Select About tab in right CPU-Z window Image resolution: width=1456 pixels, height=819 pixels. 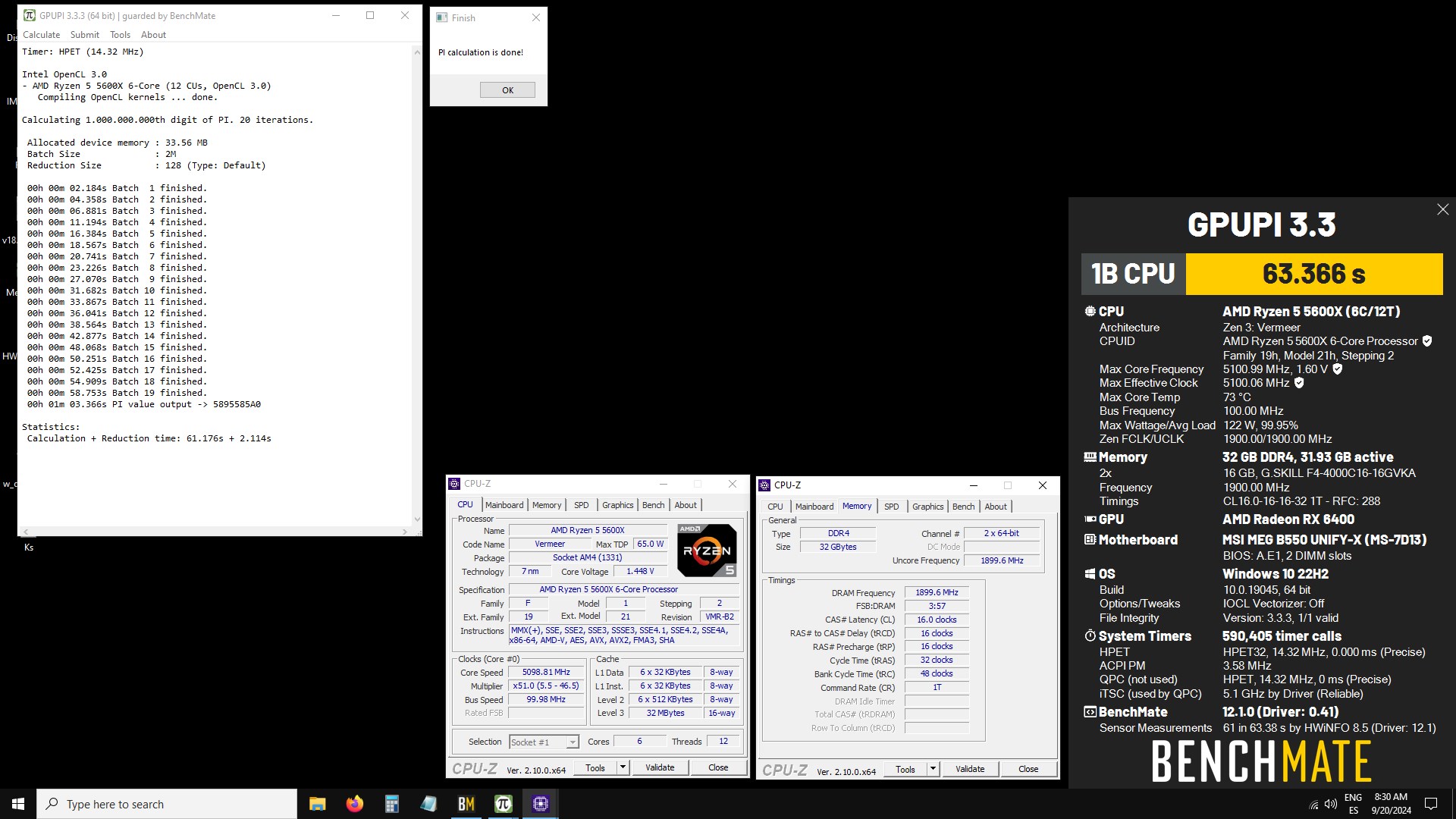click(x=996, y=507)
